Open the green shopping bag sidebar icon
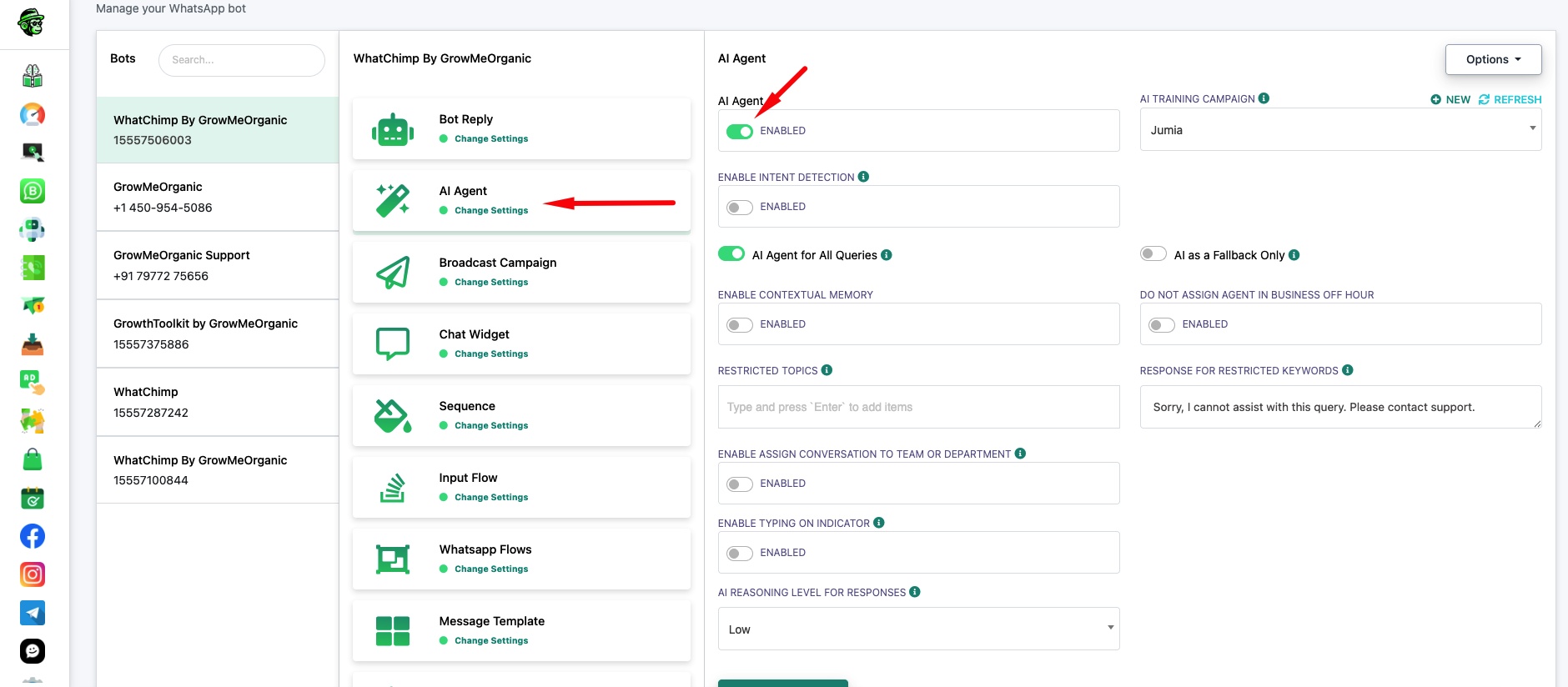Screen dimensions: 1568x687 click(33, 459)
